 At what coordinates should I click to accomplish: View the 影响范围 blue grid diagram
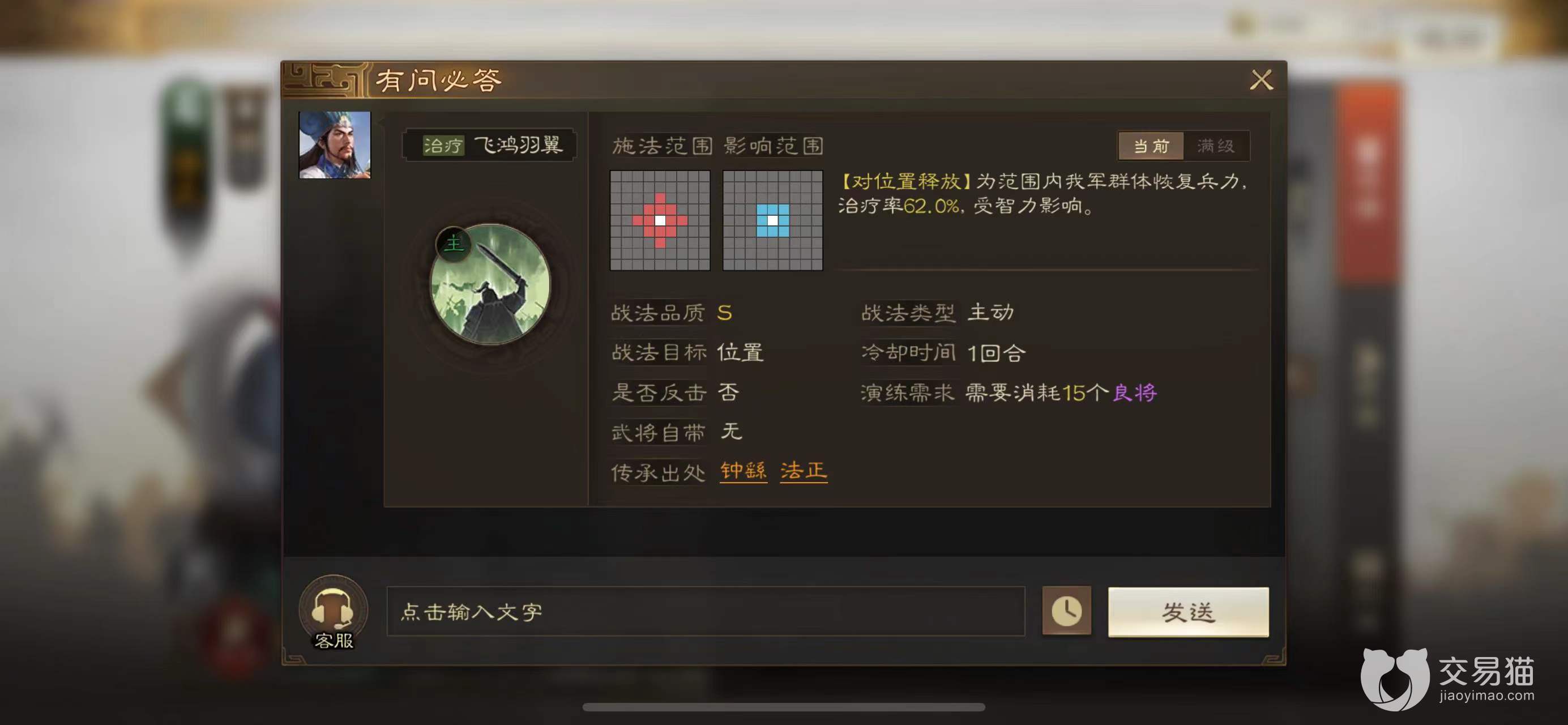pyautogui.click(x=772, y=220)
